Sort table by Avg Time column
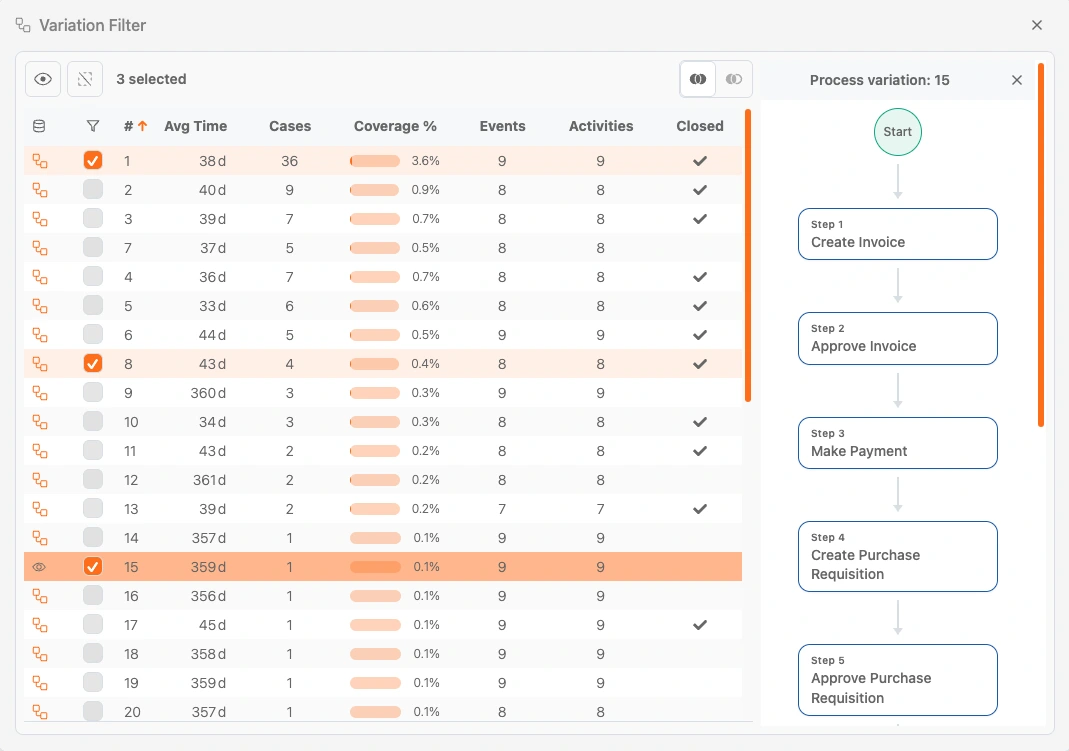 click(195, 126)
